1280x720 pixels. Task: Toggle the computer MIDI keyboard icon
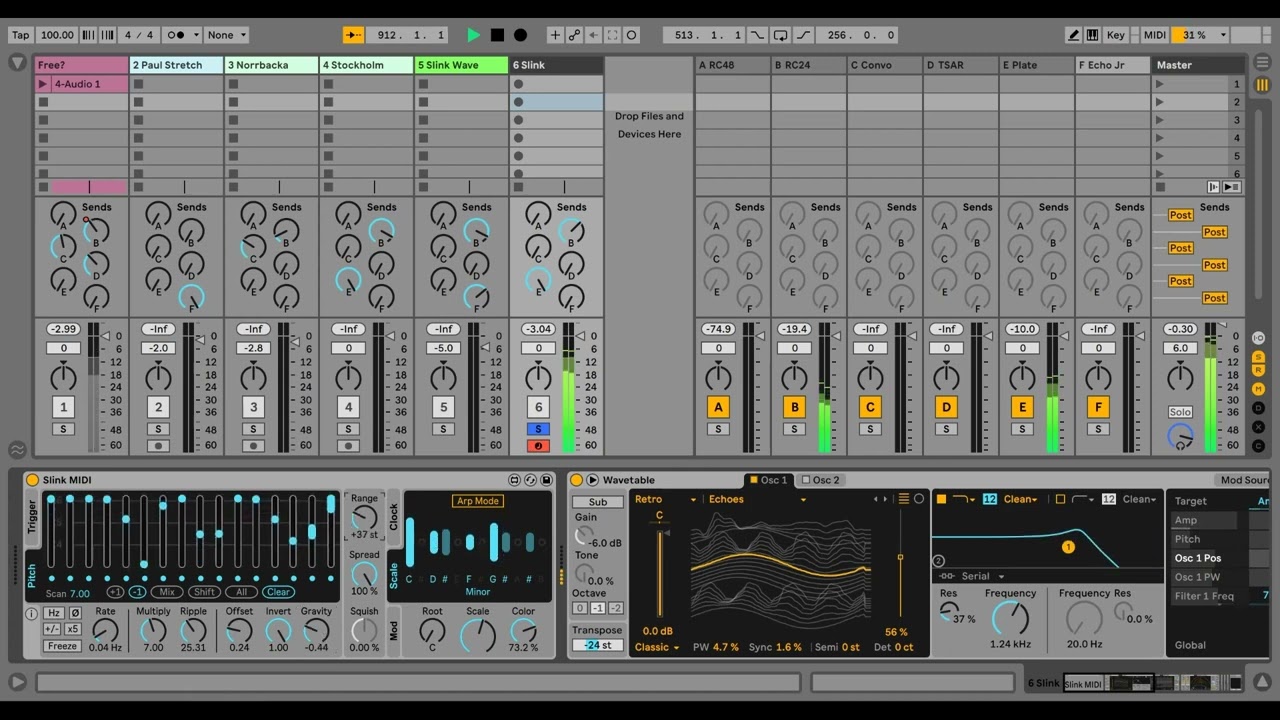(1092, 35)
